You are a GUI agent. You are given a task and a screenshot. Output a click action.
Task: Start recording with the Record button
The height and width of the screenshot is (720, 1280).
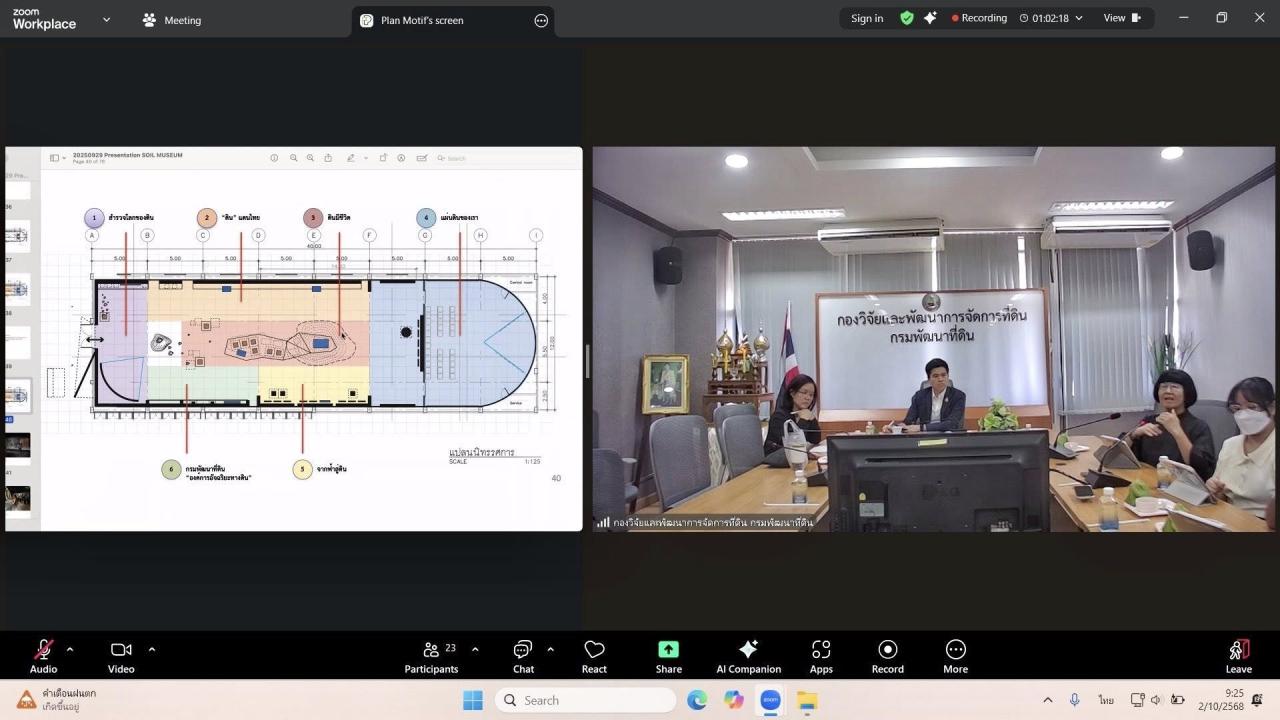pos(887,656)
